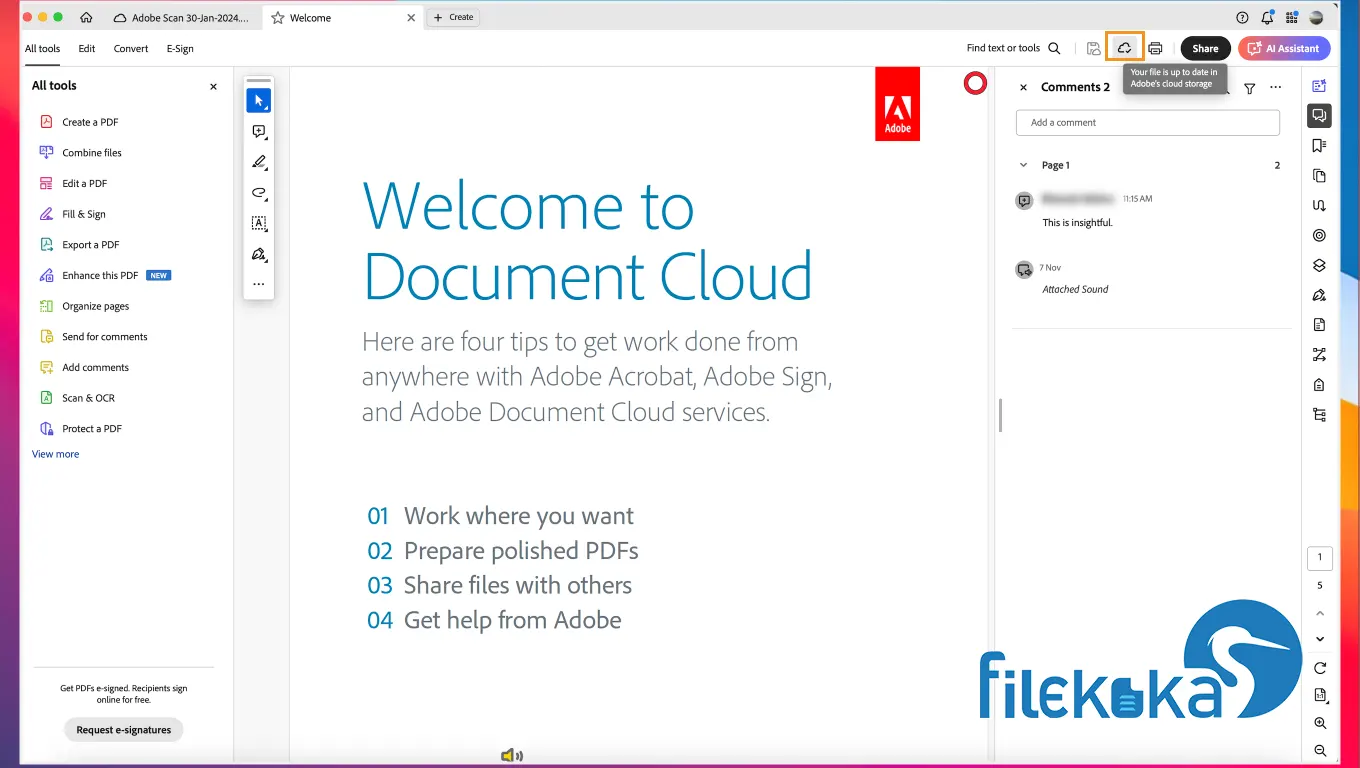Switch to the Adobe Scan 30-Jan-2024 tab
Viewport: 1360px width, 768px height.
coord(182,17)
